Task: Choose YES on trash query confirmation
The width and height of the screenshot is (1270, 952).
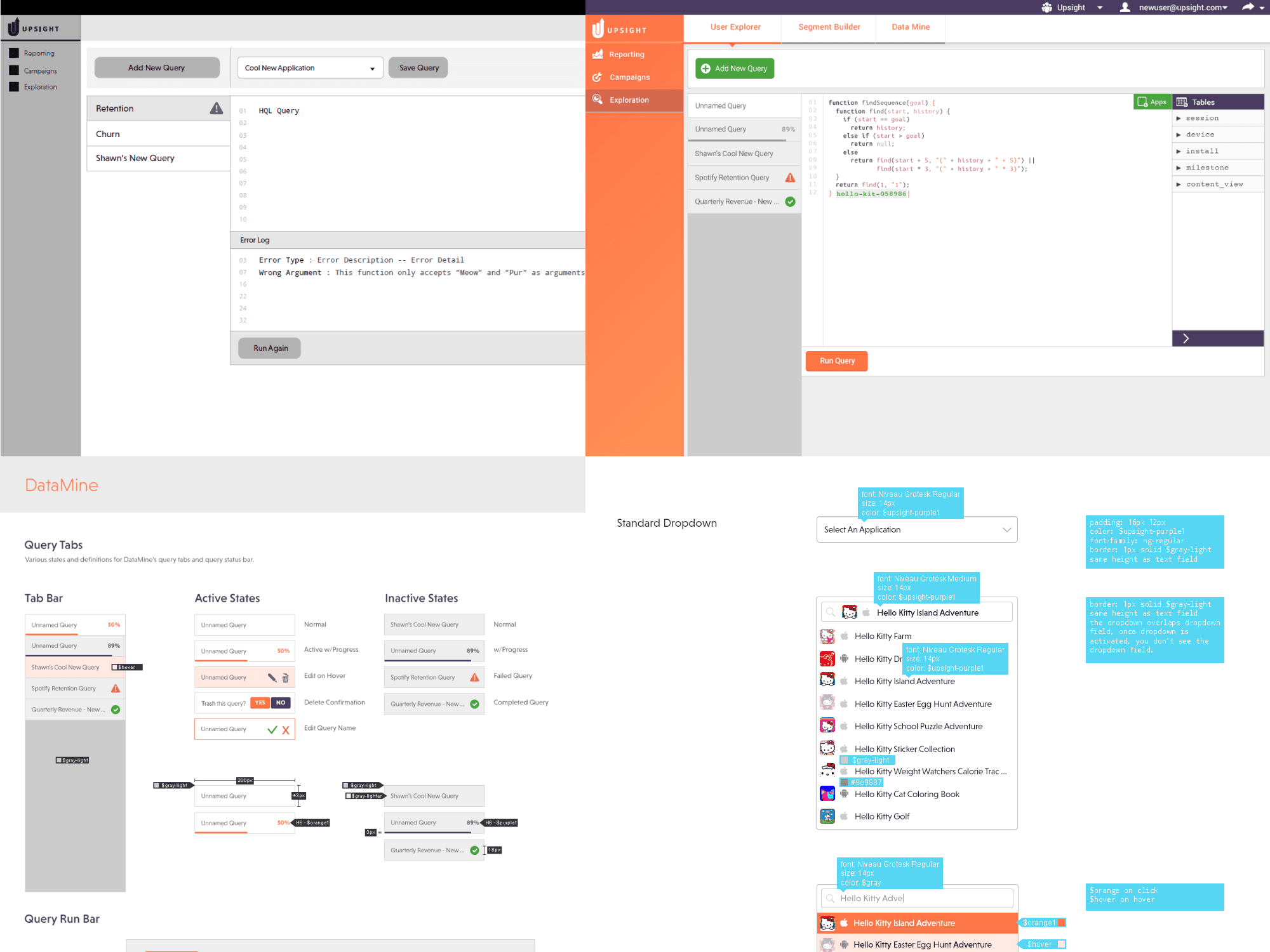Action: pyautogui.click(x=260, y=703)
